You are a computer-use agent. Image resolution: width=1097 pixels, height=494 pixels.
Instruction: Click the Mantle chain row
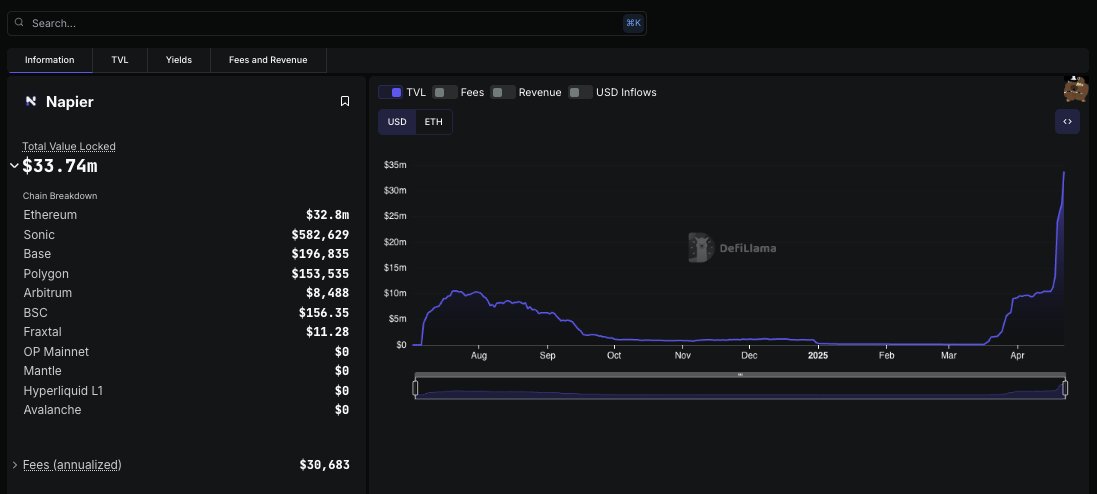tap(186, 371)
